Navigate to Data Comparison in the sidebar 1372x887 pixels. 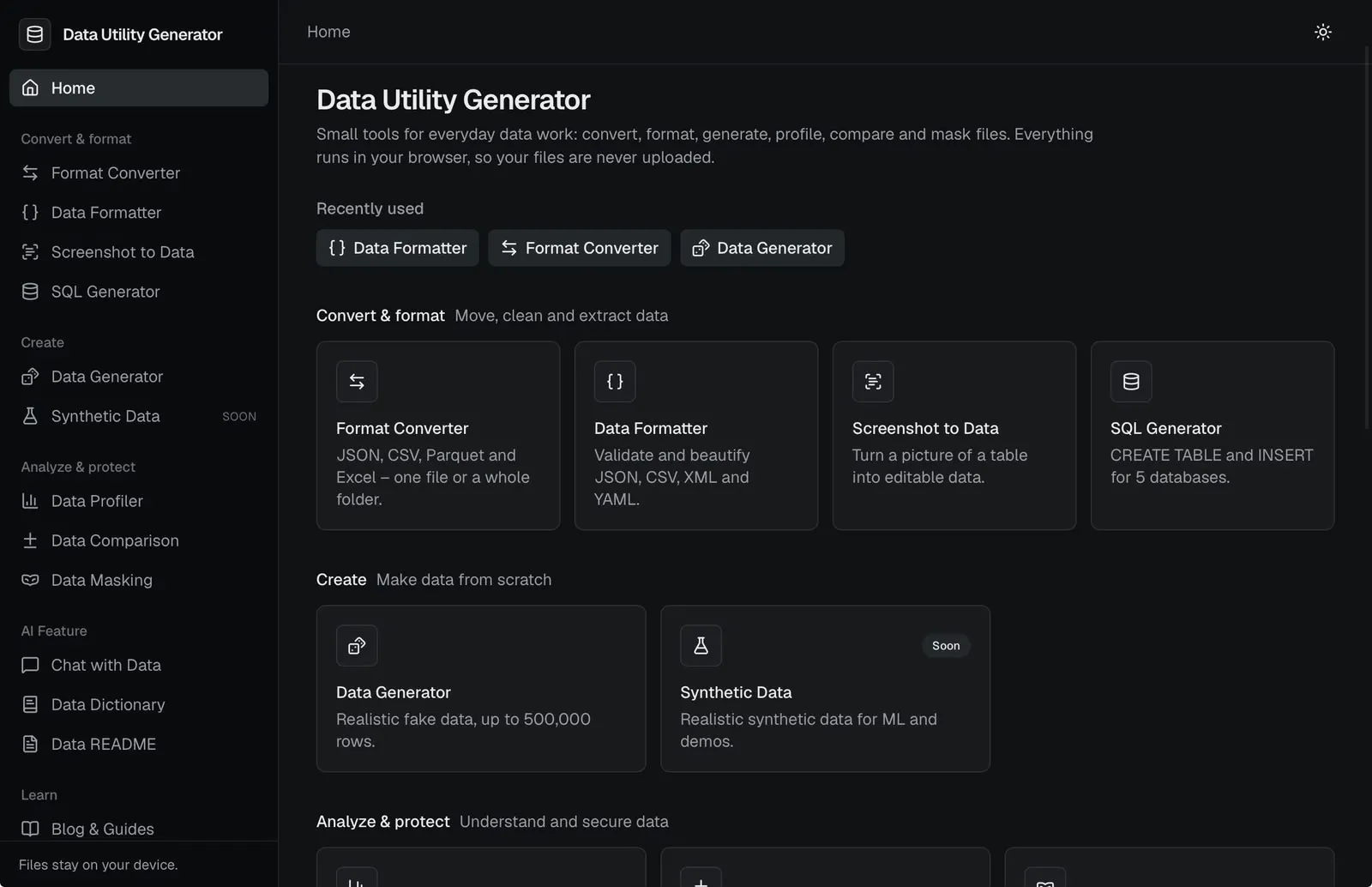(x=139, y=540)
